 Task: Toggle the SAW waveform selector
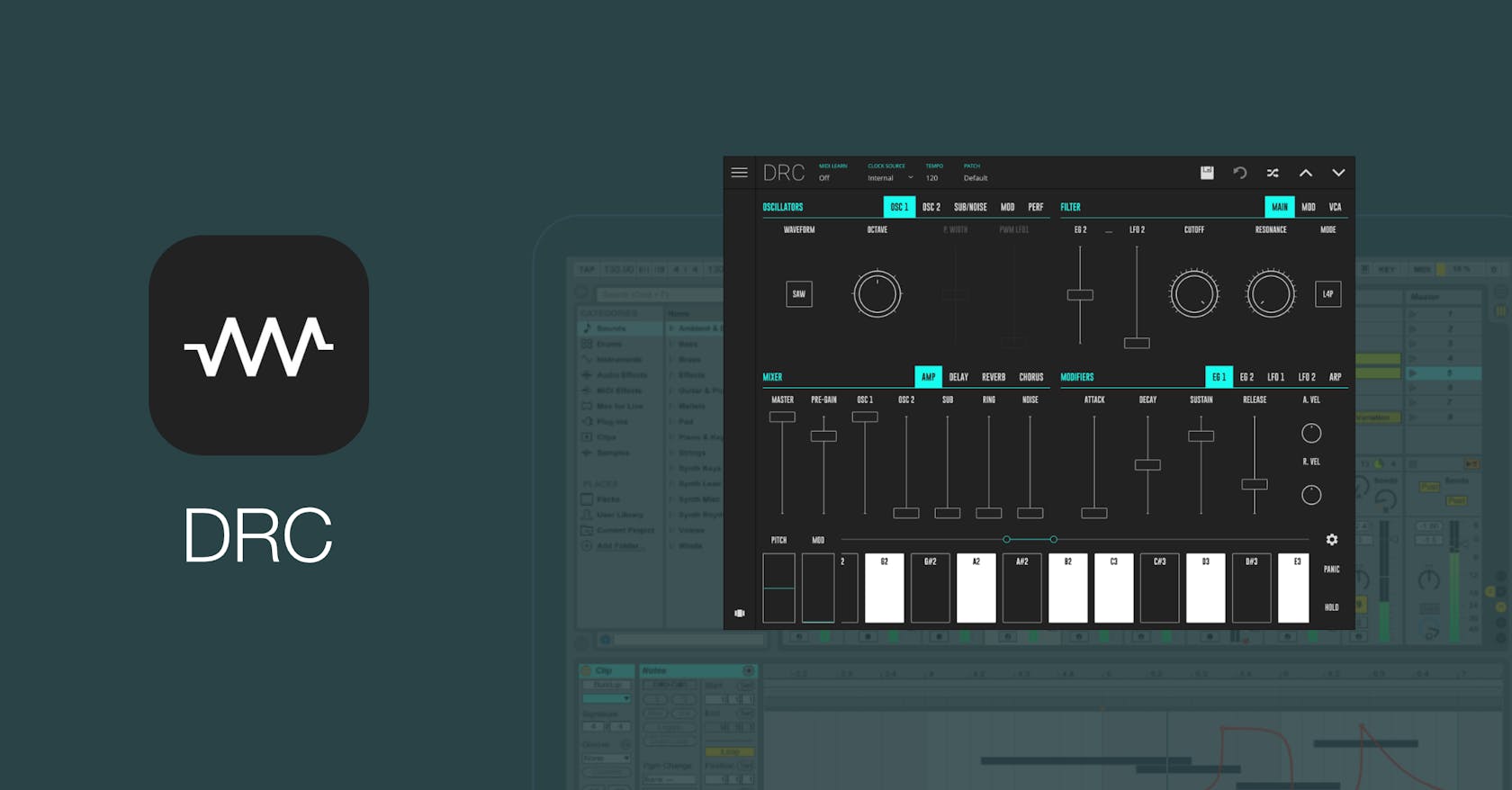(799, 294)
